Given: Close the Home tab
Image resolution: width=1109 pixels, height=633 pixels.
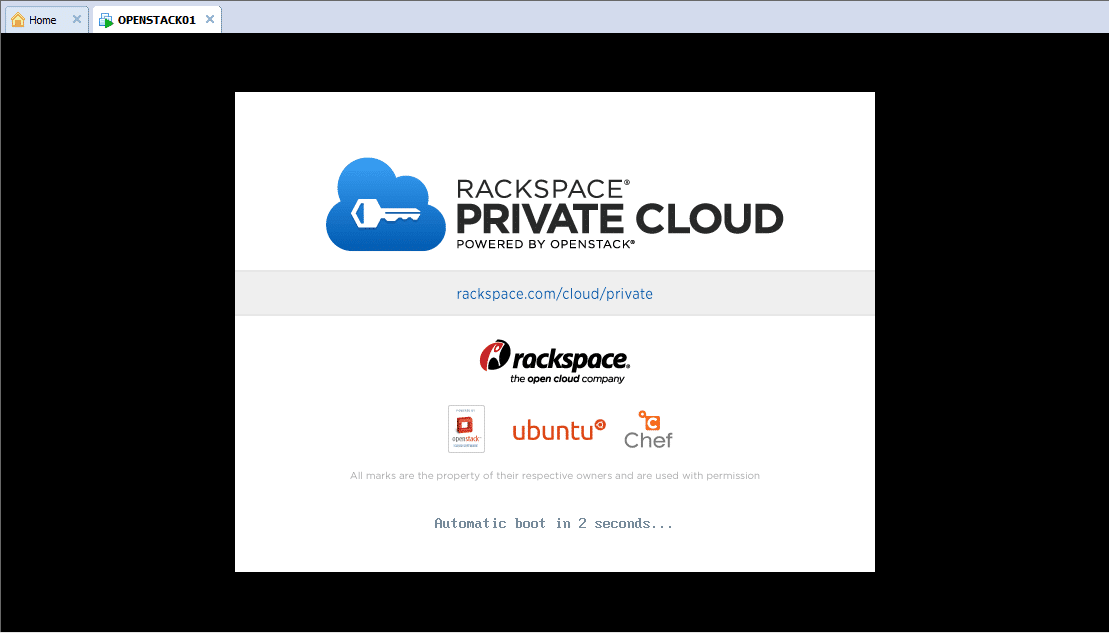Looking at the screenshot, I should click(77, 19).
